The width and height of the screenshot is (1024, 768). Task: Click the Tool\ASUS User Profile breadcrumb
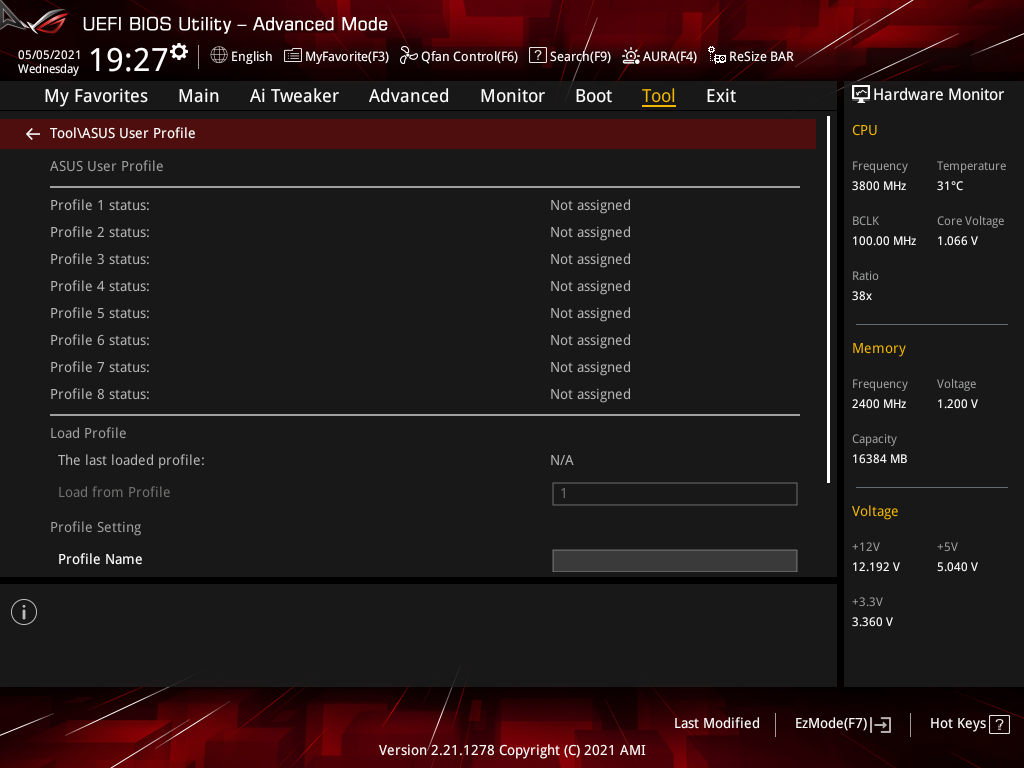pos(123,133)
